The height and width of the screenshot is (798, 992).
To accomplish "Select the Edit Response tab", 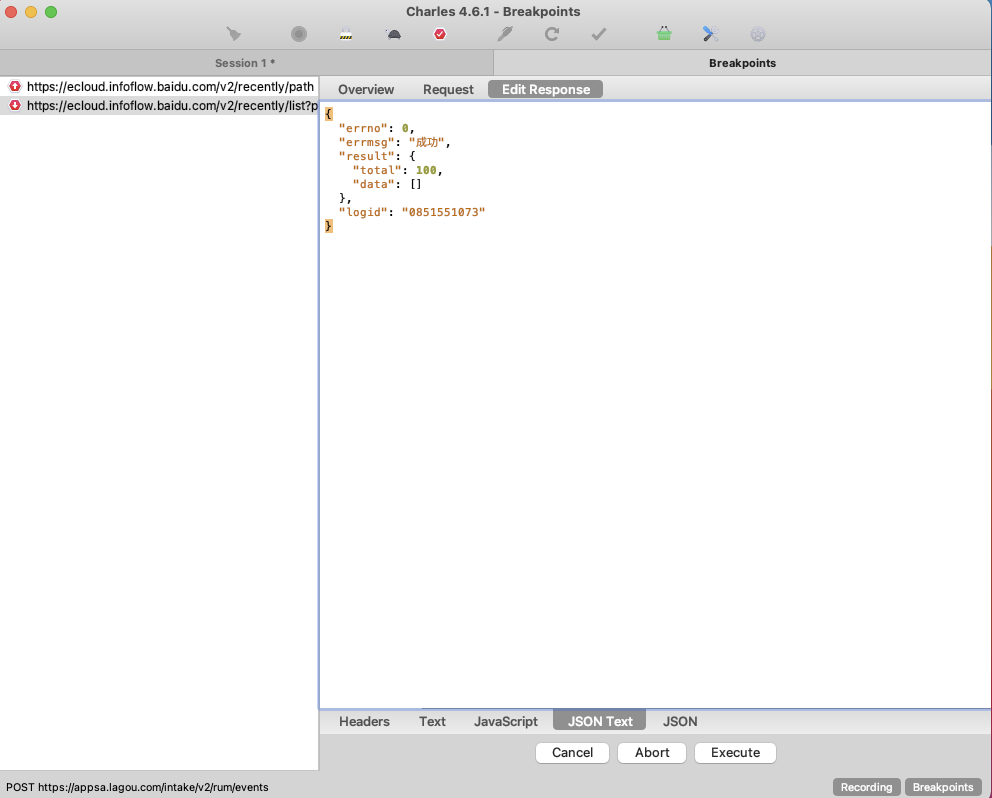I will click(545, 89).
